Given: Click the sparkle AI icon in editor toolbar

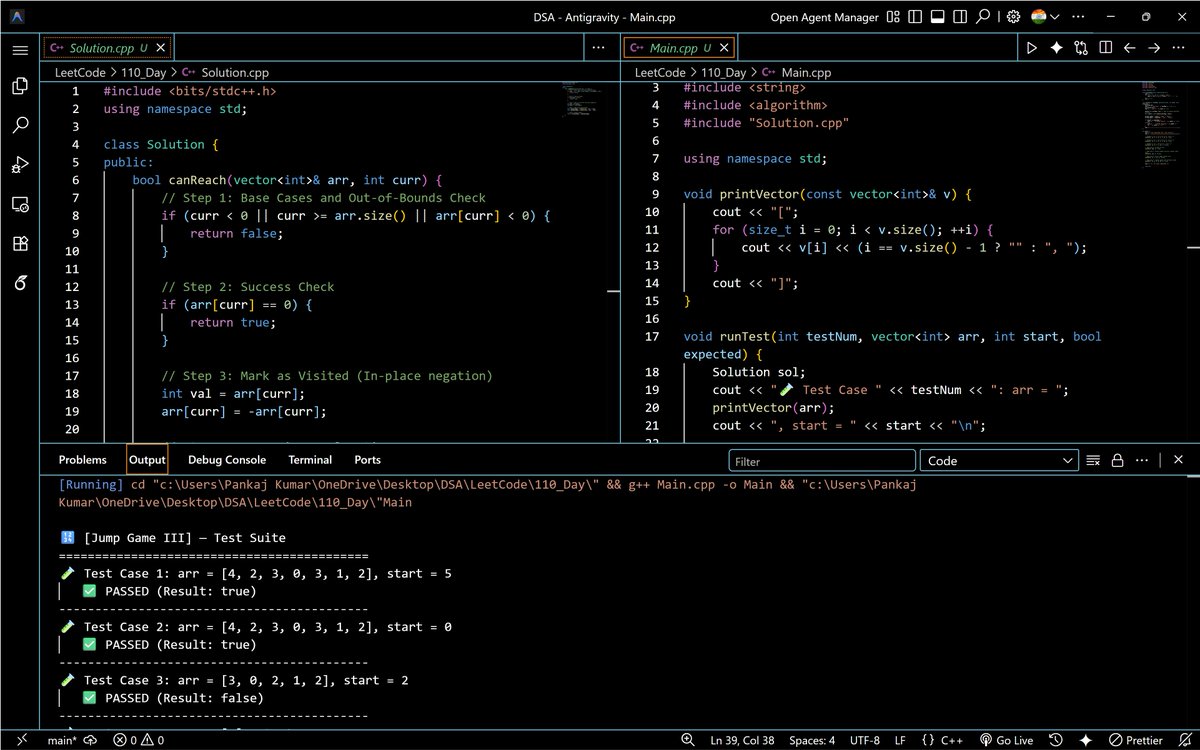Looking at the screenshot, I should 1056,48.
